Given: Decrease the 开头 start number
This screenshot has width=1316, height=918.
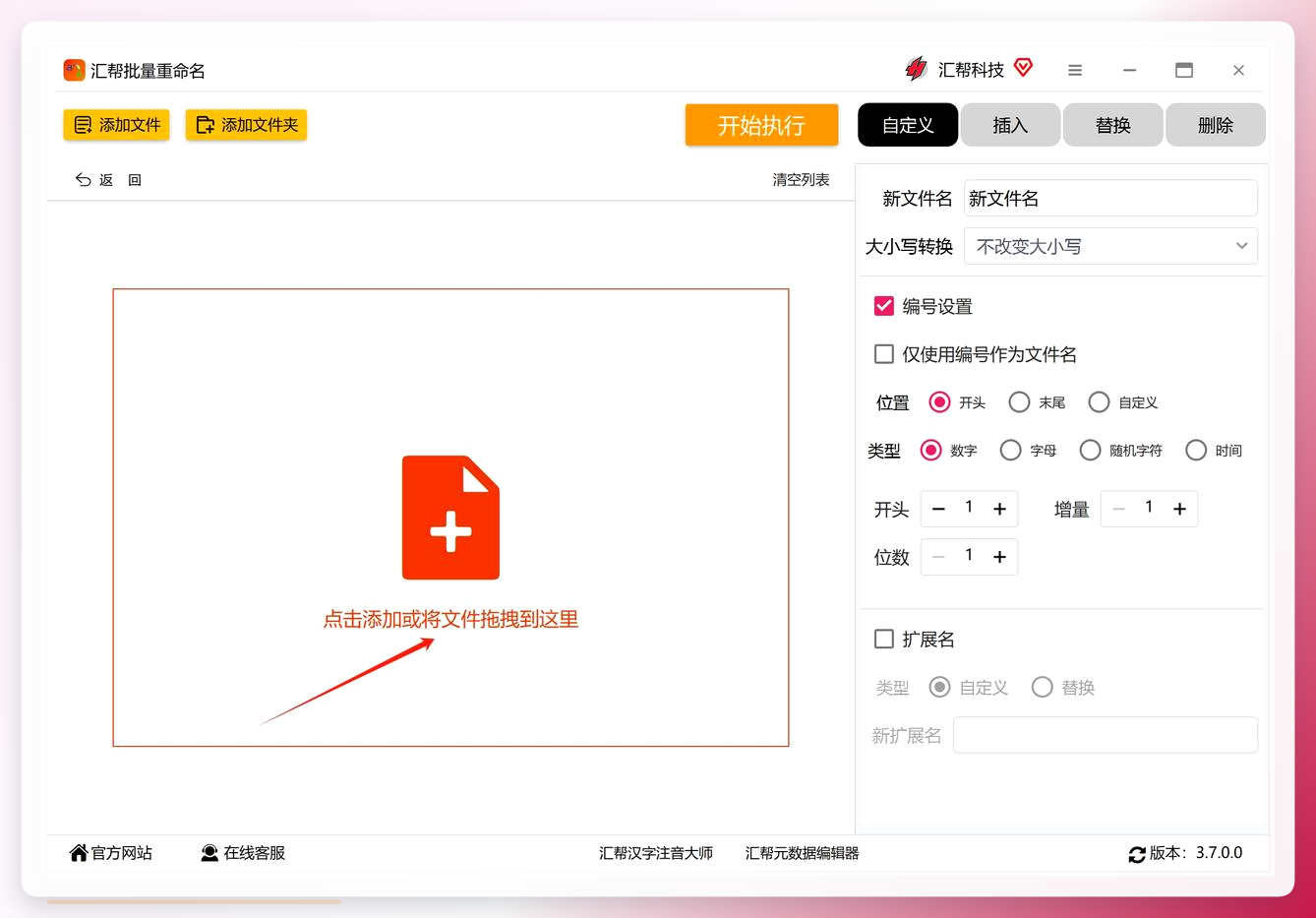Looking at the screenshot, I should (938, 509).
